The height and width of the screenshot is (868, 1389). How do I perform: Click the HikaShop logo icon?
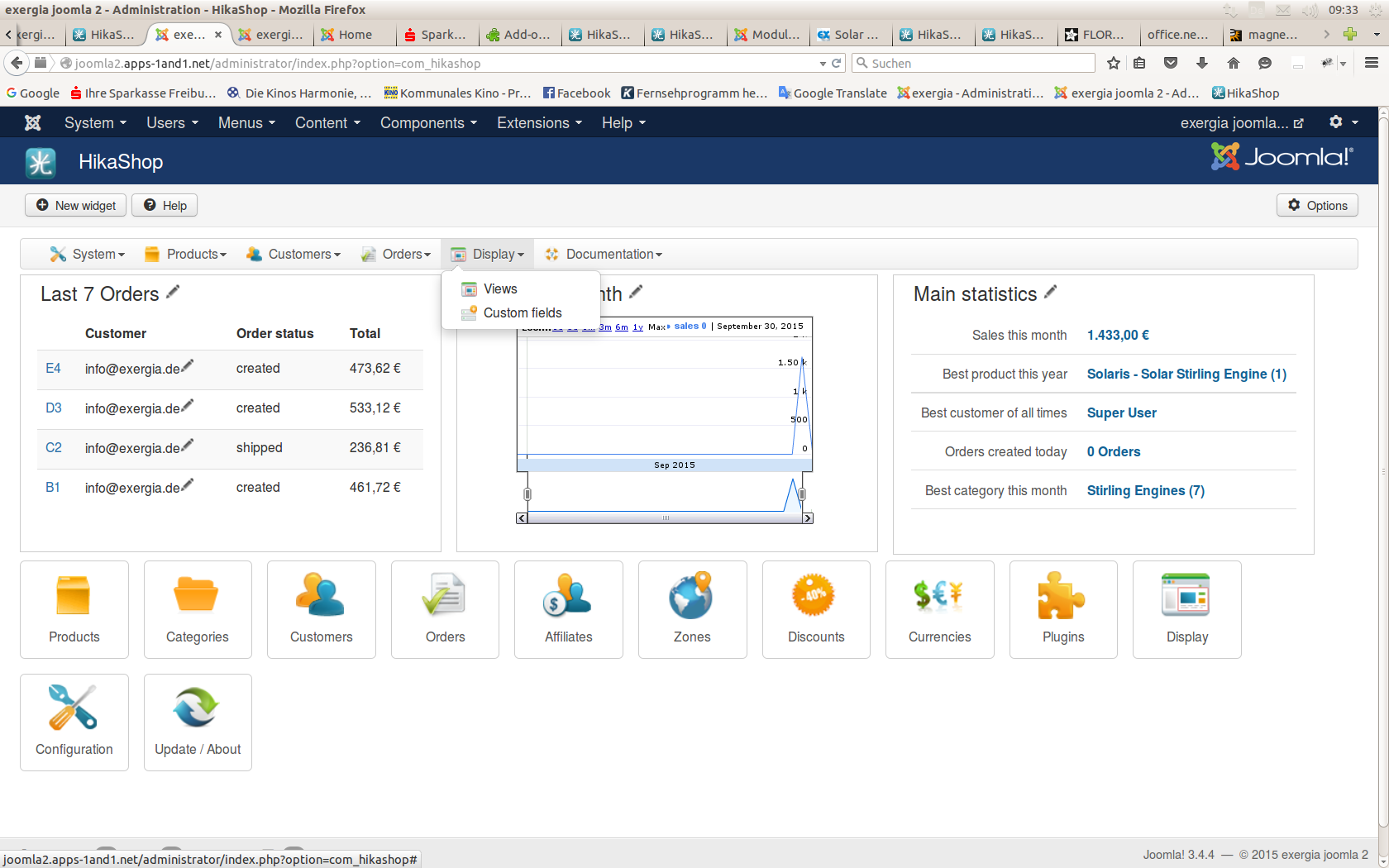coord(41,162)
